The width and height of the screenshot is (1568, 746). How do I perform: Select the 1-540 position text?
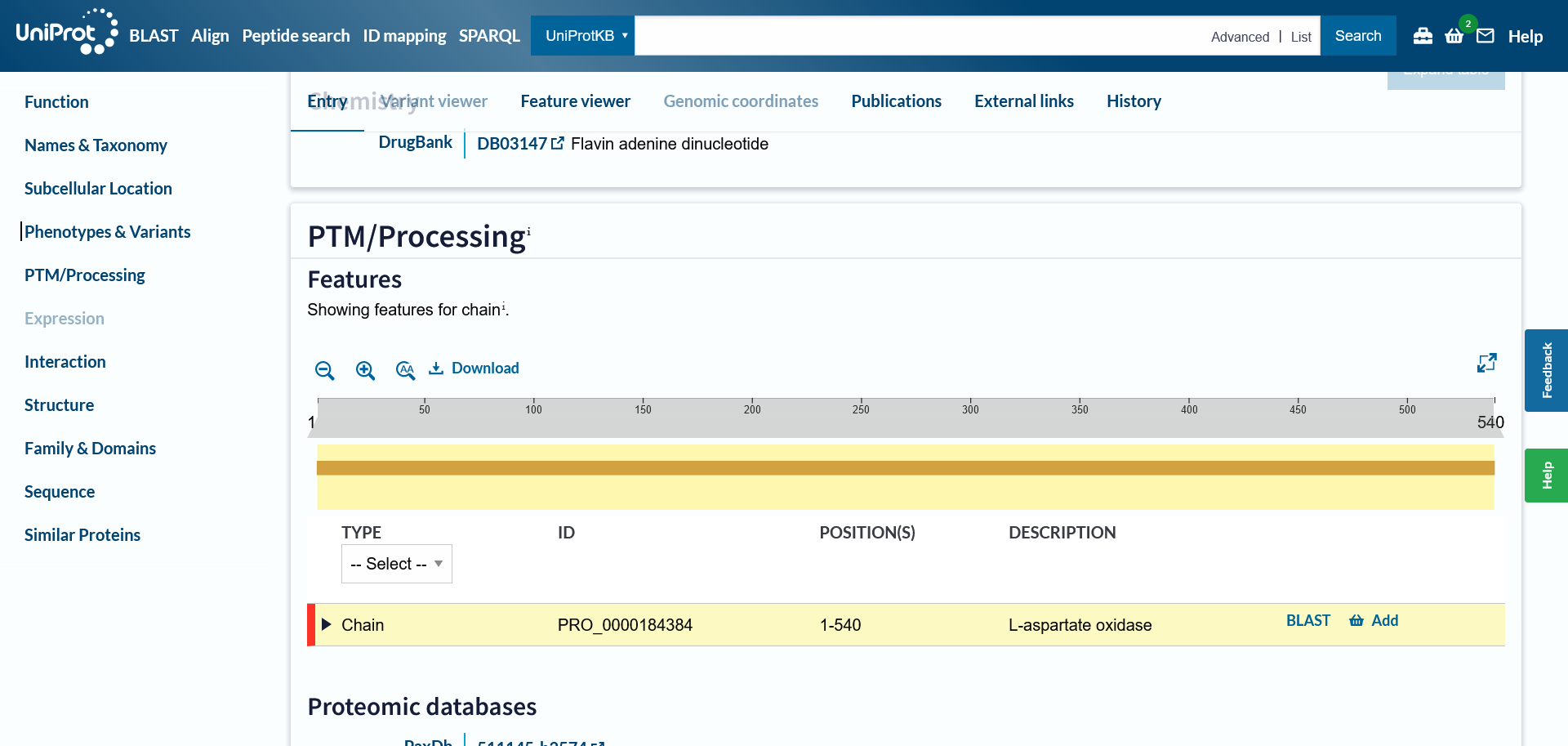coord(840,625)
